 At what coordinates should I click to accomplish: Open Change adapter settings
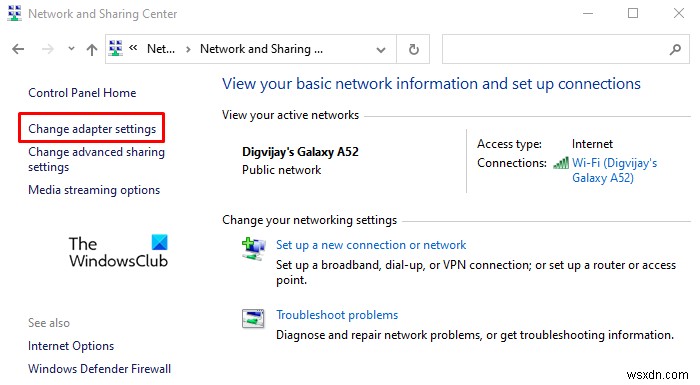pyautogui.click(x=92, y=129)
